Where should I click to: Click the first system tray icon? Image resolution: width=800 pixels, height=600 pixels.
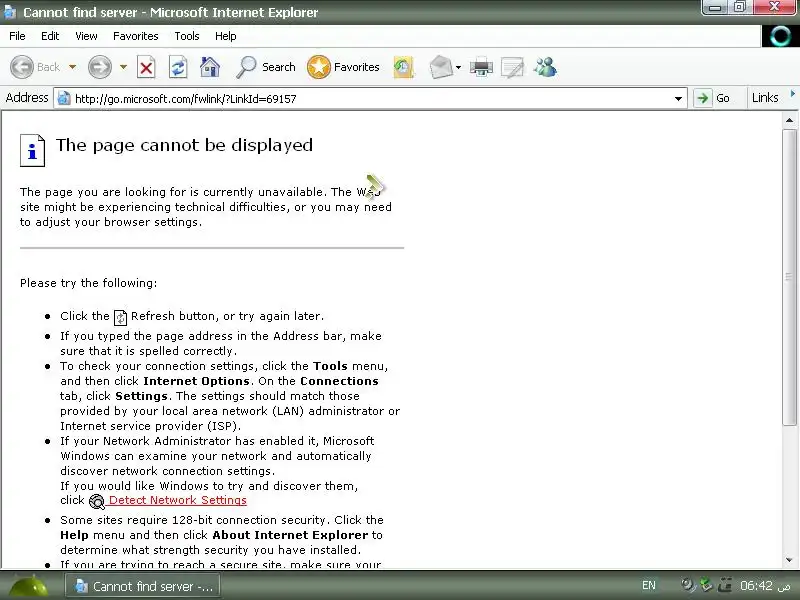pyautogui.click(x=688, y=585)
